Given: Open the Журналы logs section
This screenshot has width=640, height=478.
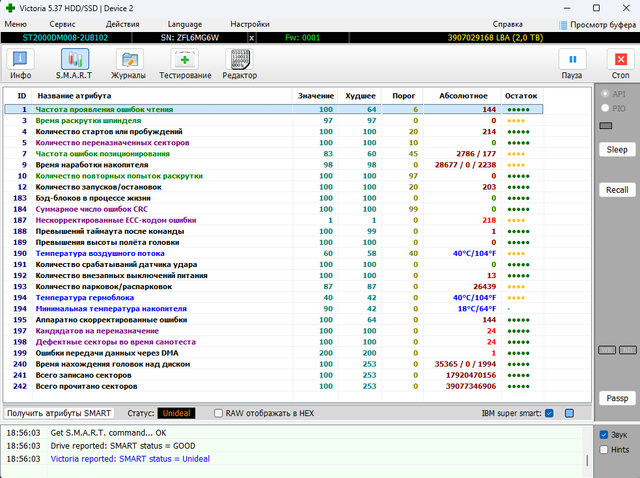Looking at the screenshot, I should 129,64.
